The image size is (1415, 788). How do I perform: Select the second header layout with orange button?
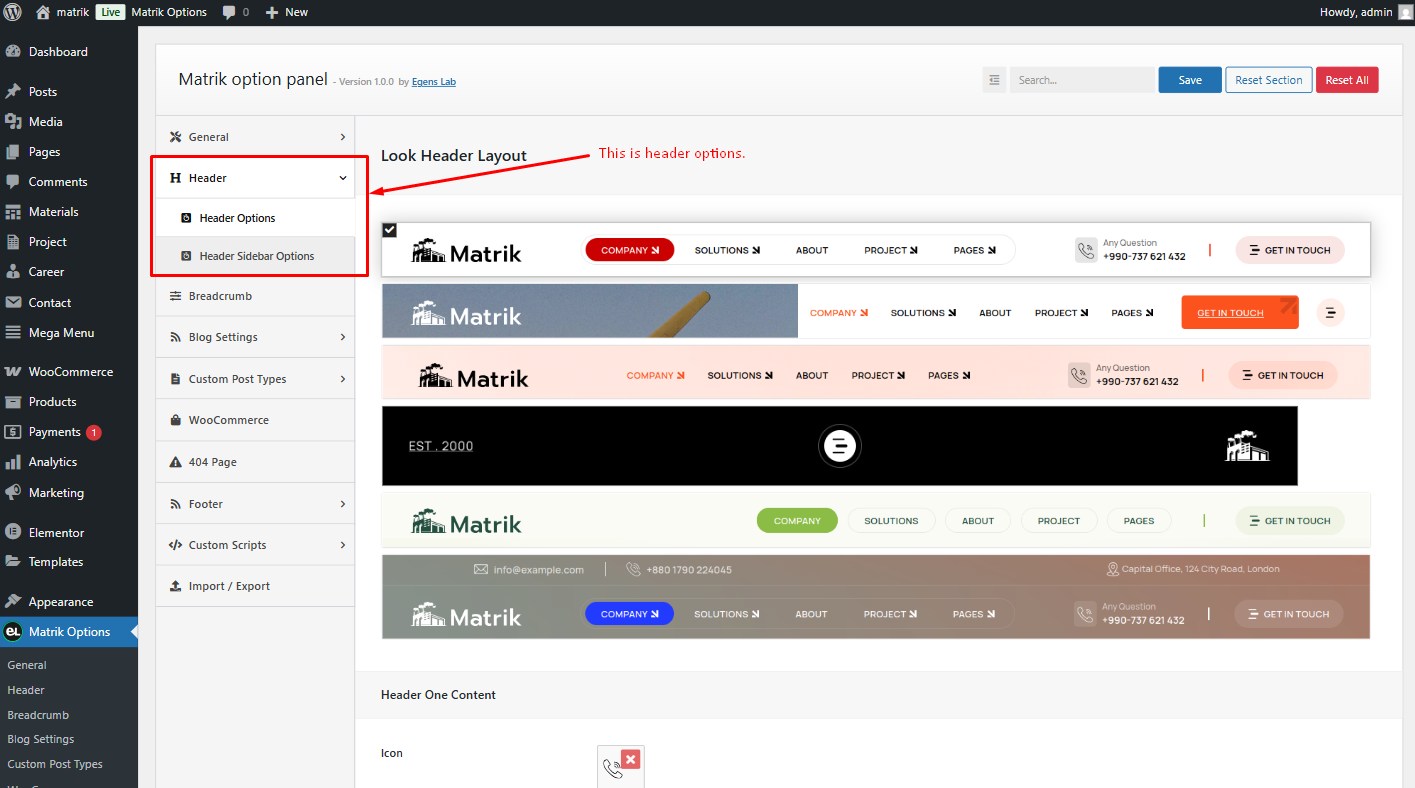tap(876, 312)
